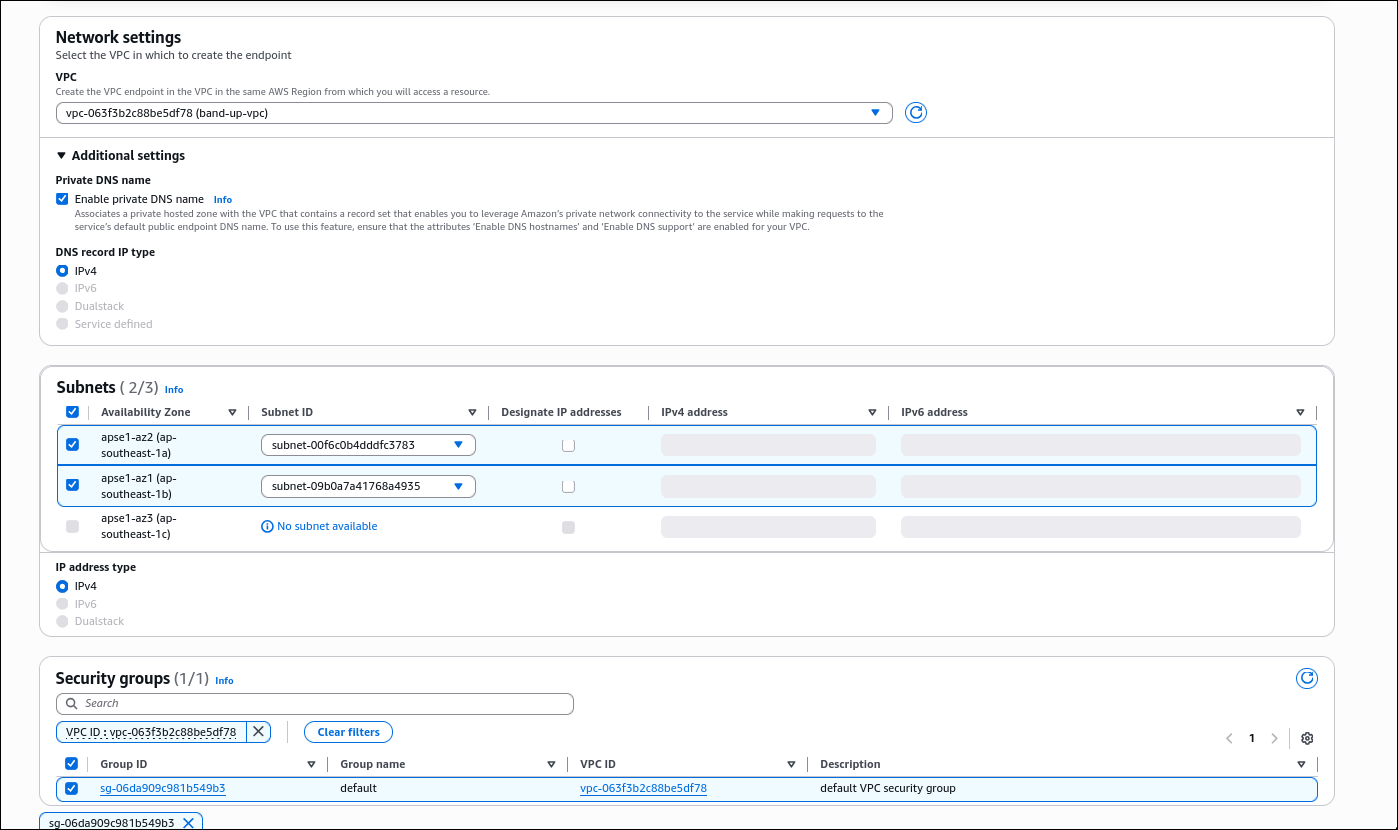Viewport: 1398px width, 830px height.
Task: Go to next security groups page
Action: [x=1274, y=739]
